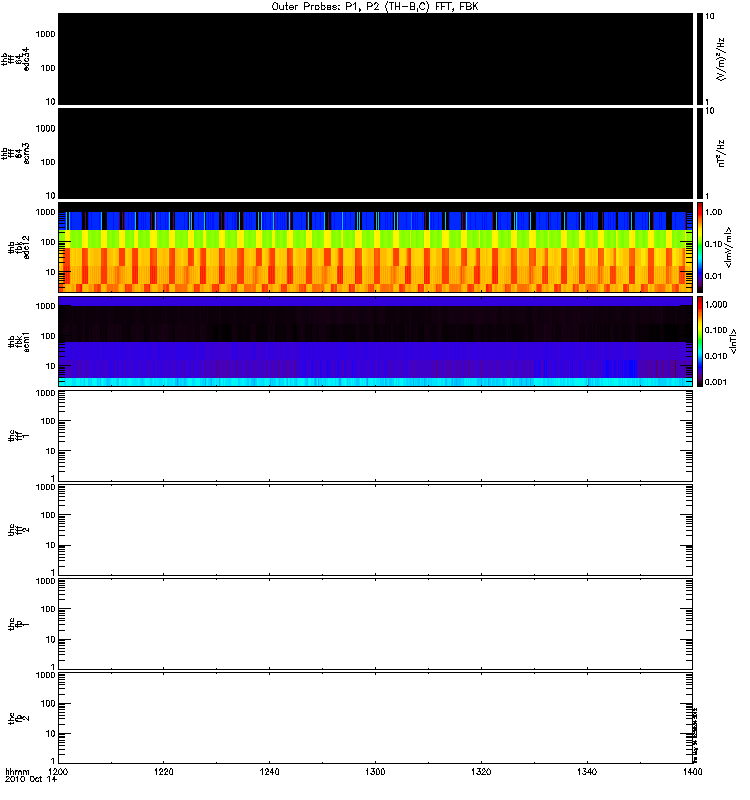Click the 'thb fff 64 scm3' axis label
The height and width of the screenshot is (800, 750).
tap(16, 154)
